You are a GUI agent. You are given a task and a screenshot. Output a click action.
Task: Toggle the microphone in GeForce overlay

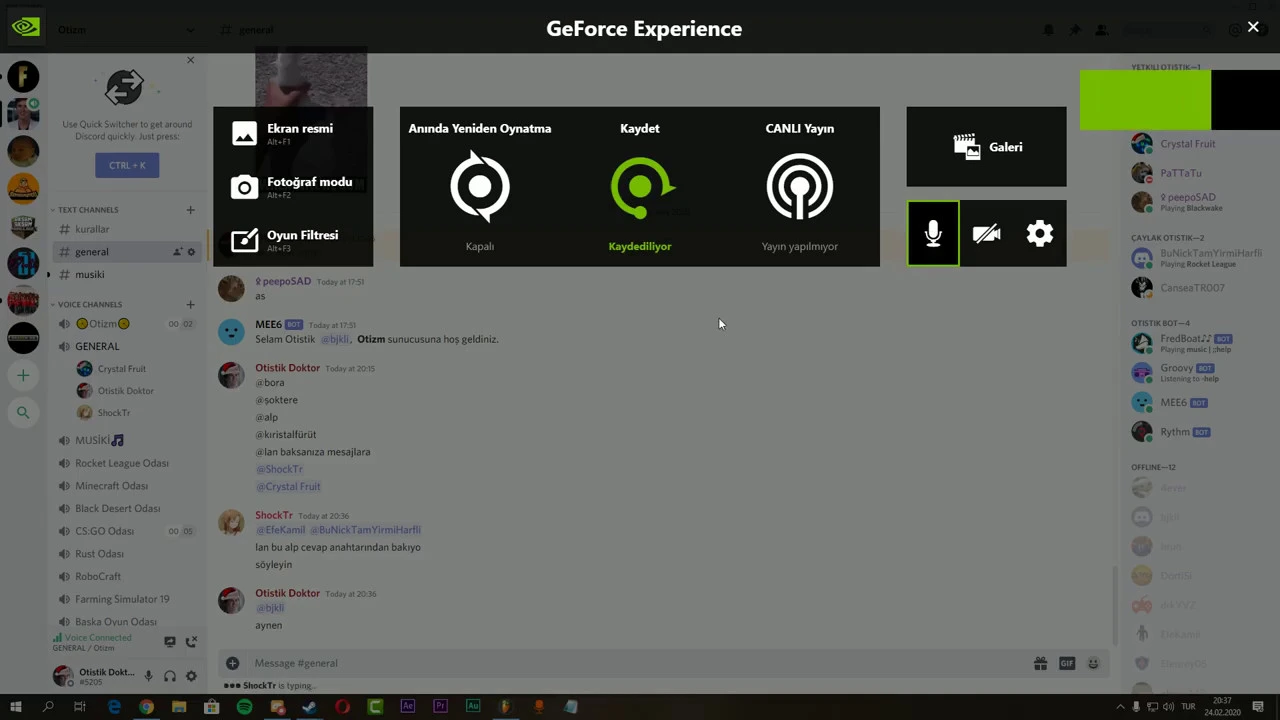(x=933, y=234)
